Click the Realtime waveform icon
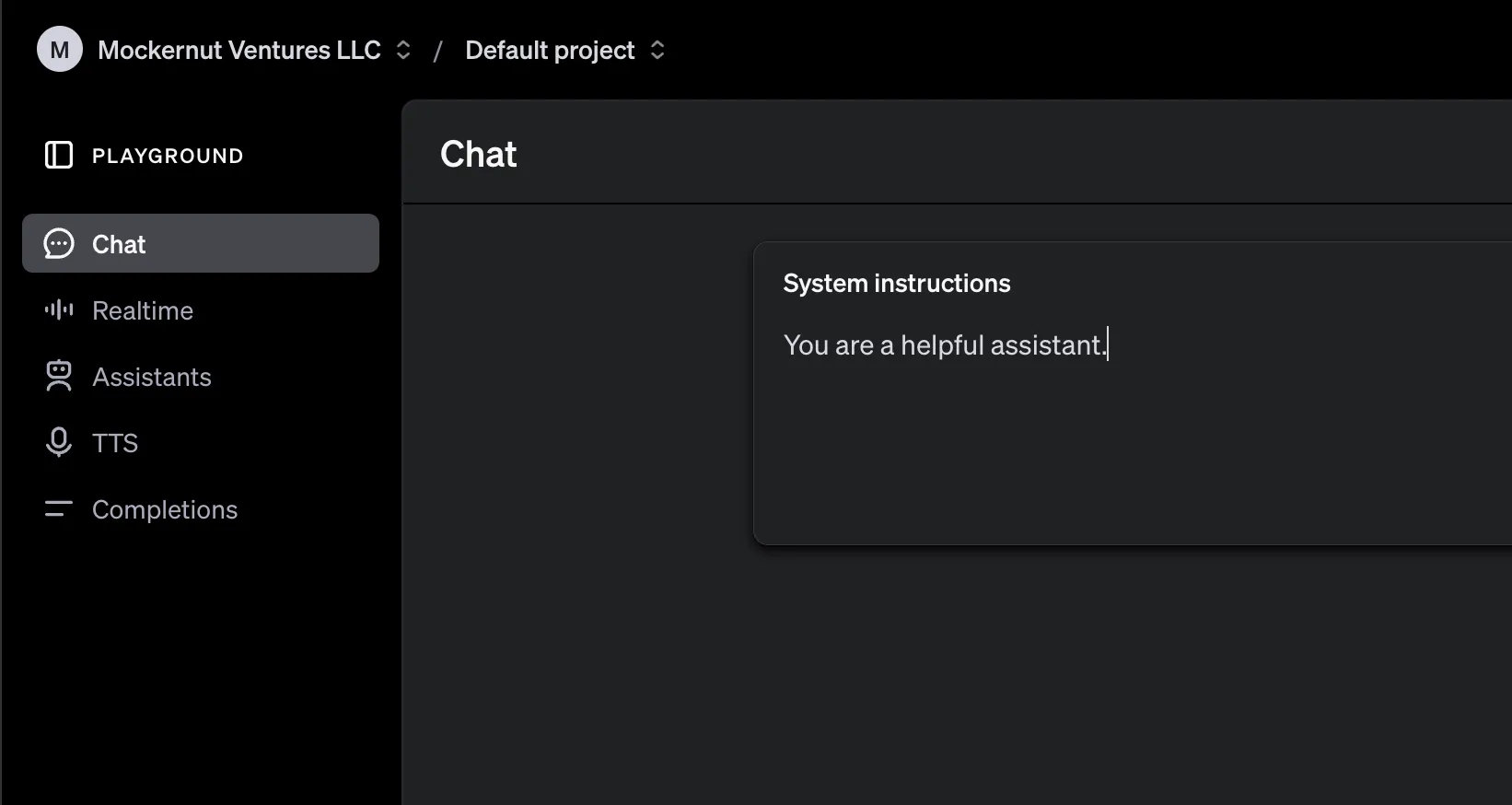This screenshot has width=1512, height=805. click(x=58, y=310)
